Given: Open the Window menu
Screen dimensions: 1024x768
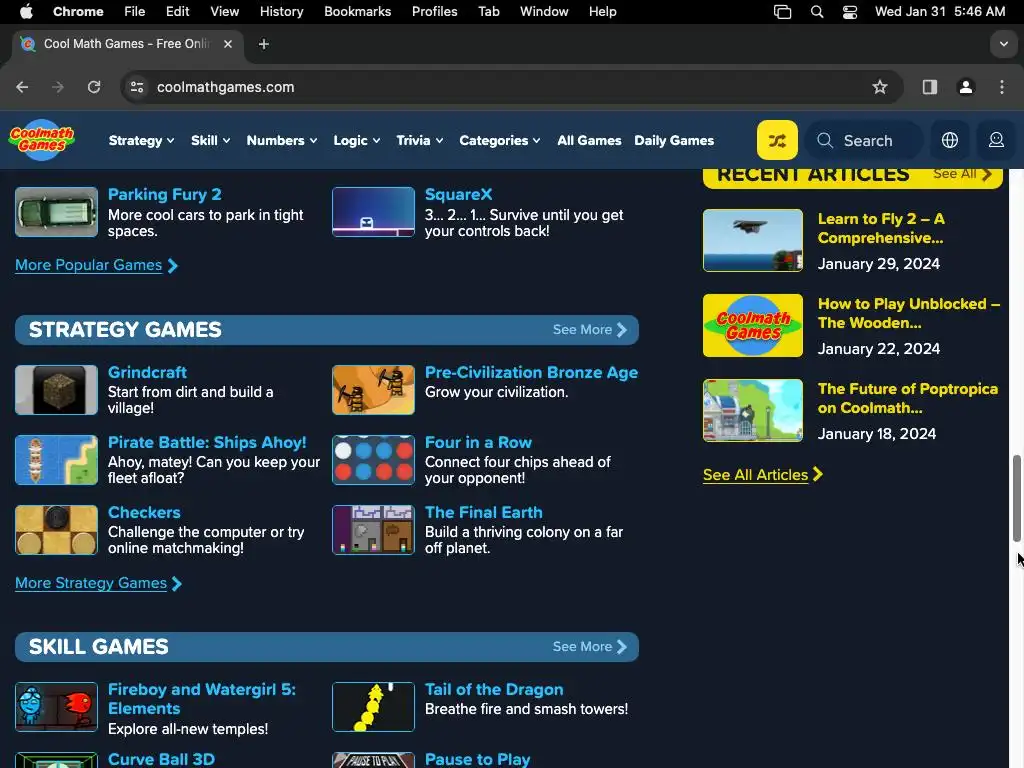Looking at the screenshot, I should pyautogui.click(x=544, y=11).
